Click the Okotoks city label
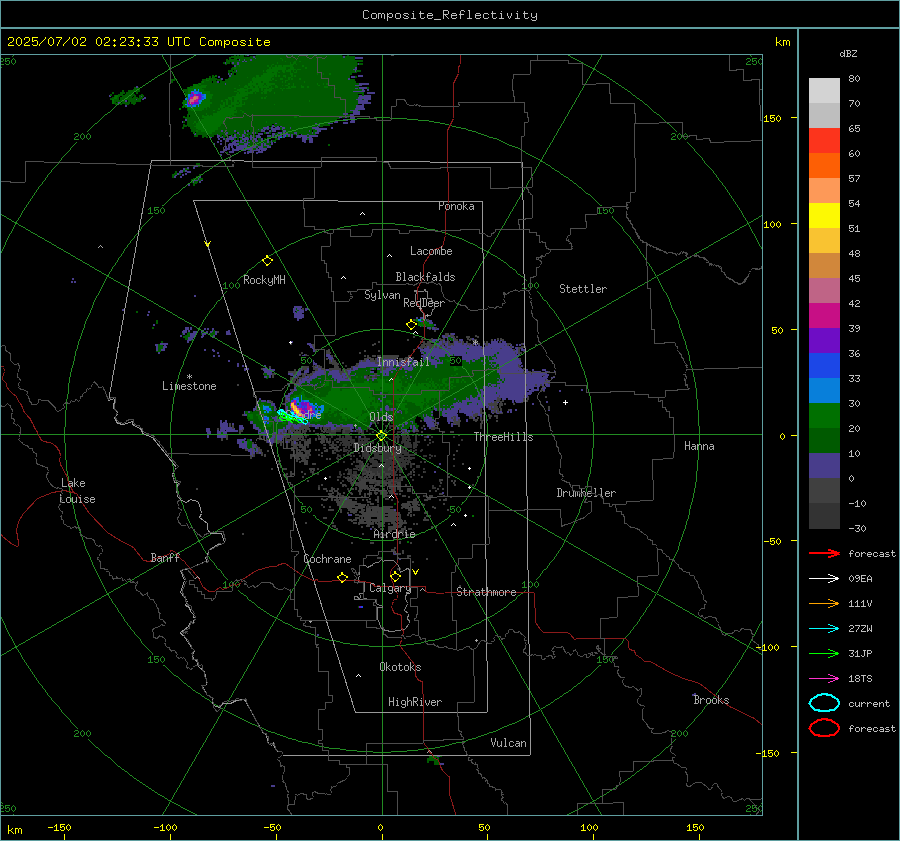 click(x=400, y=667)
